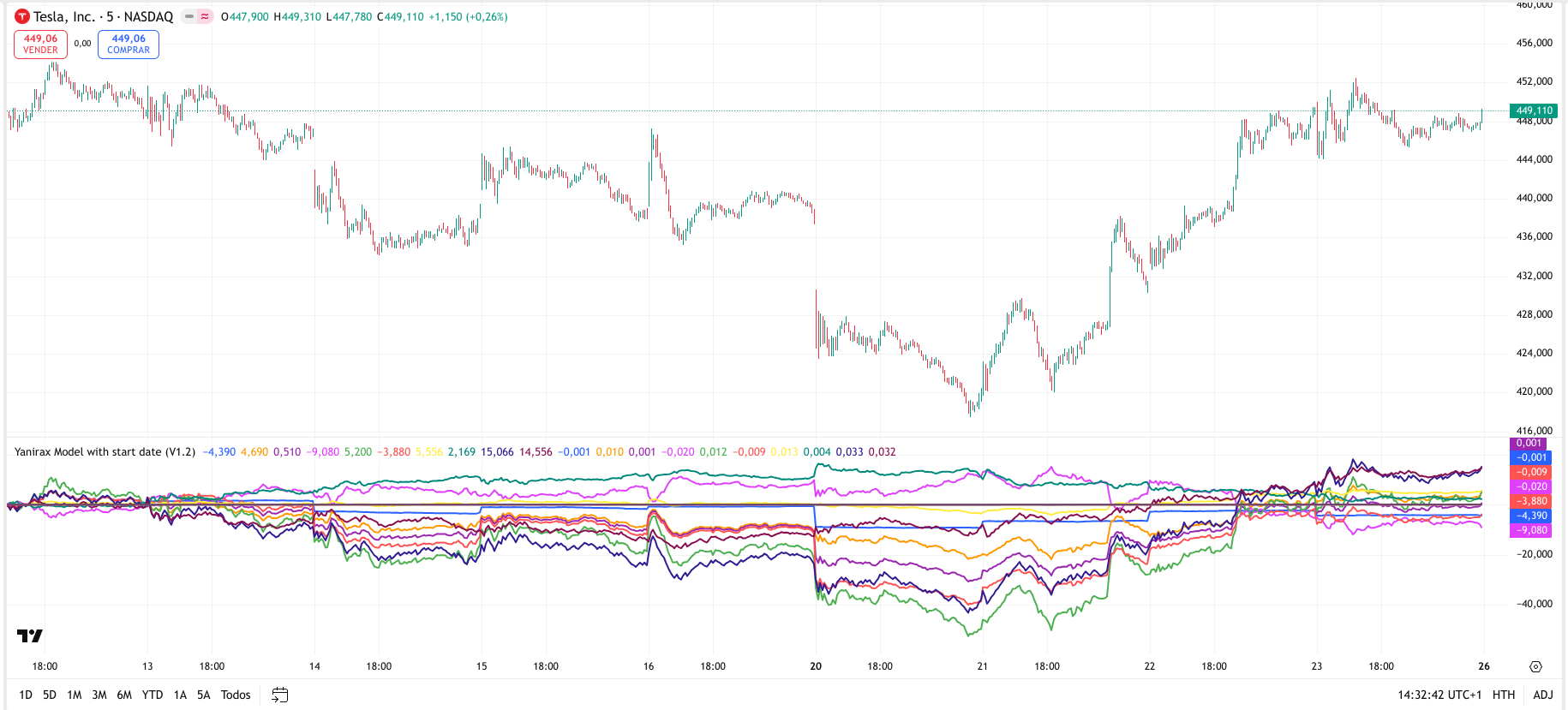Open the go-to-date calendar icon
This screenshot has width=1568, height=710.
279,695
